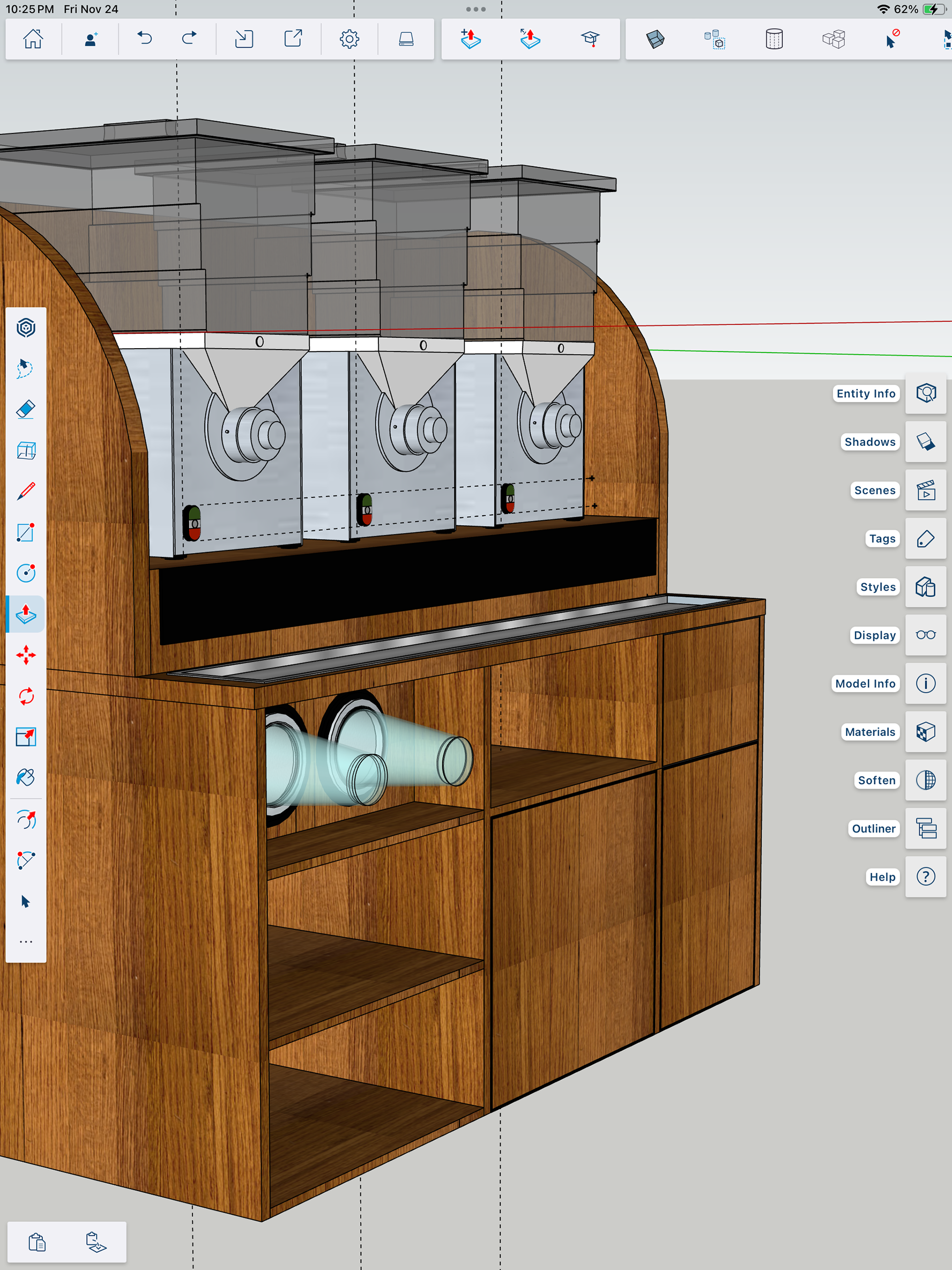Open the Shadows panel

[925, 441]
